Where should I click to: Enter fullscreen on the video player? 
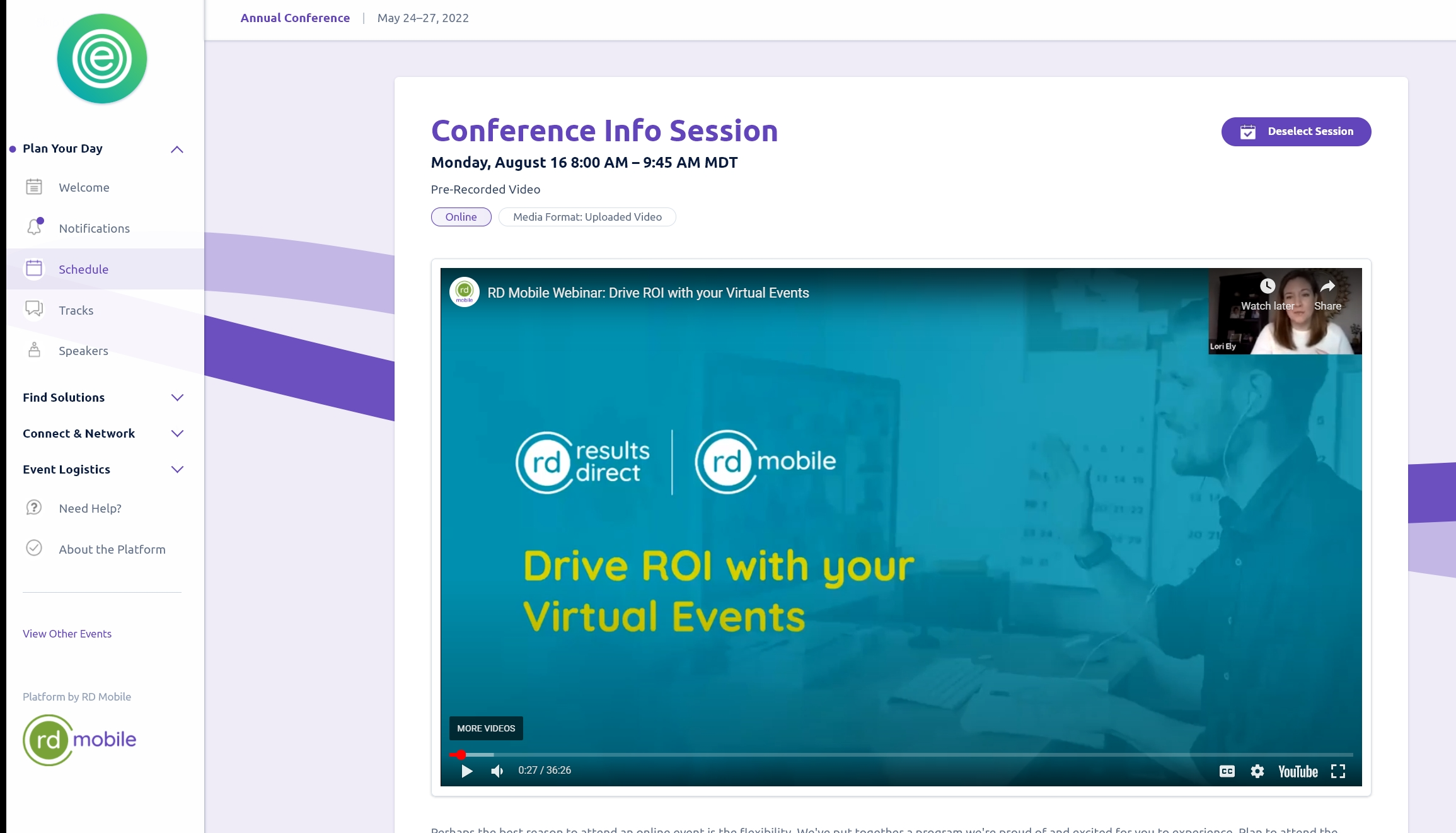pos(1338,771)
